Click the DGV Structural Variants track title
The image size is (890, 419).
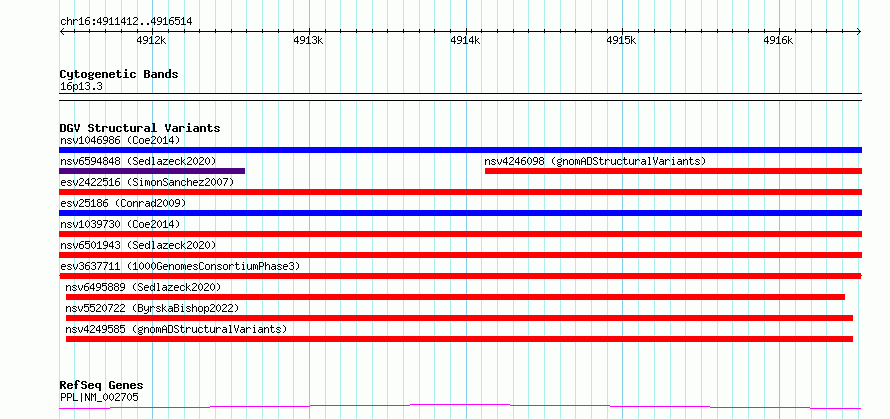click(140, 128)
